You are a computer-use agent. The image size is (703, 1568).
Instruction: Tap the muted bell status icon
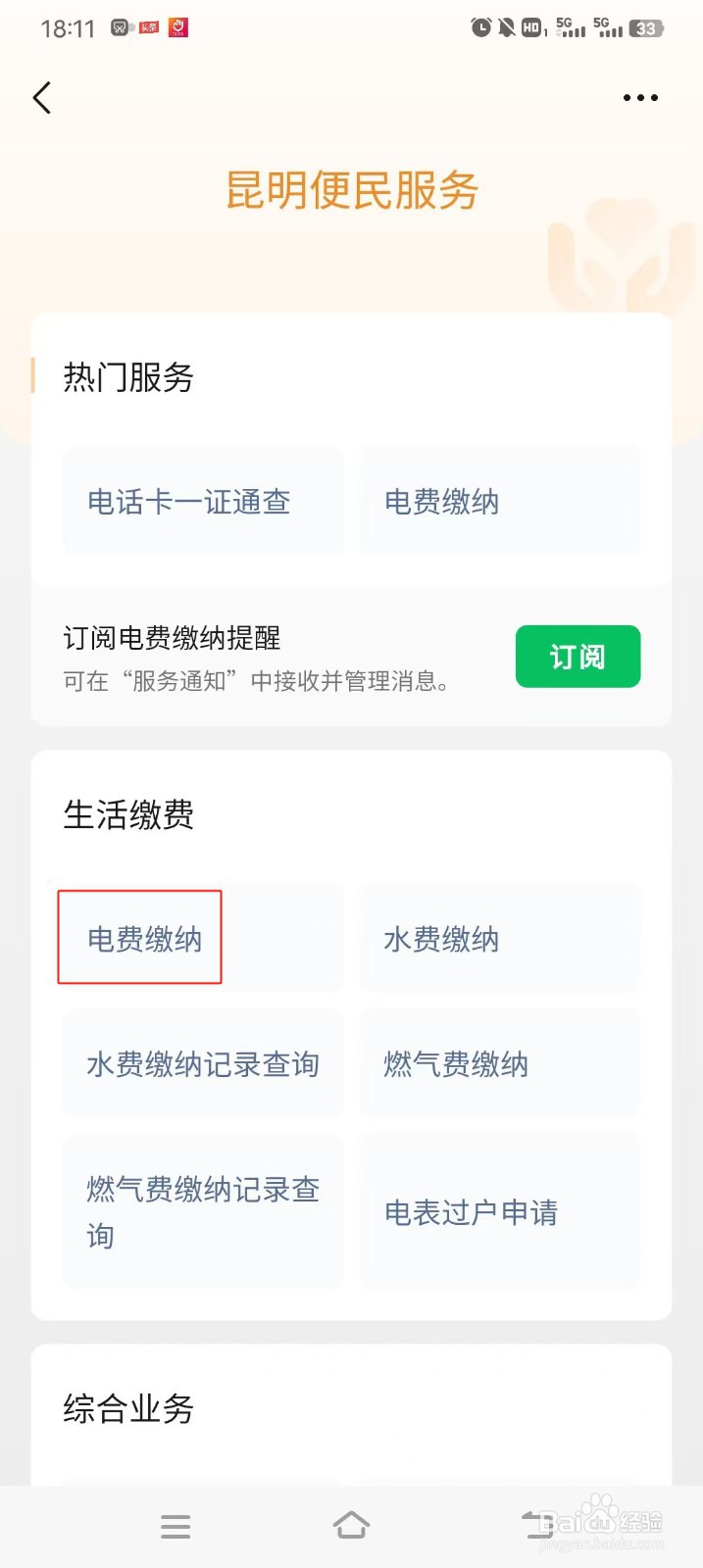point(506,27)
